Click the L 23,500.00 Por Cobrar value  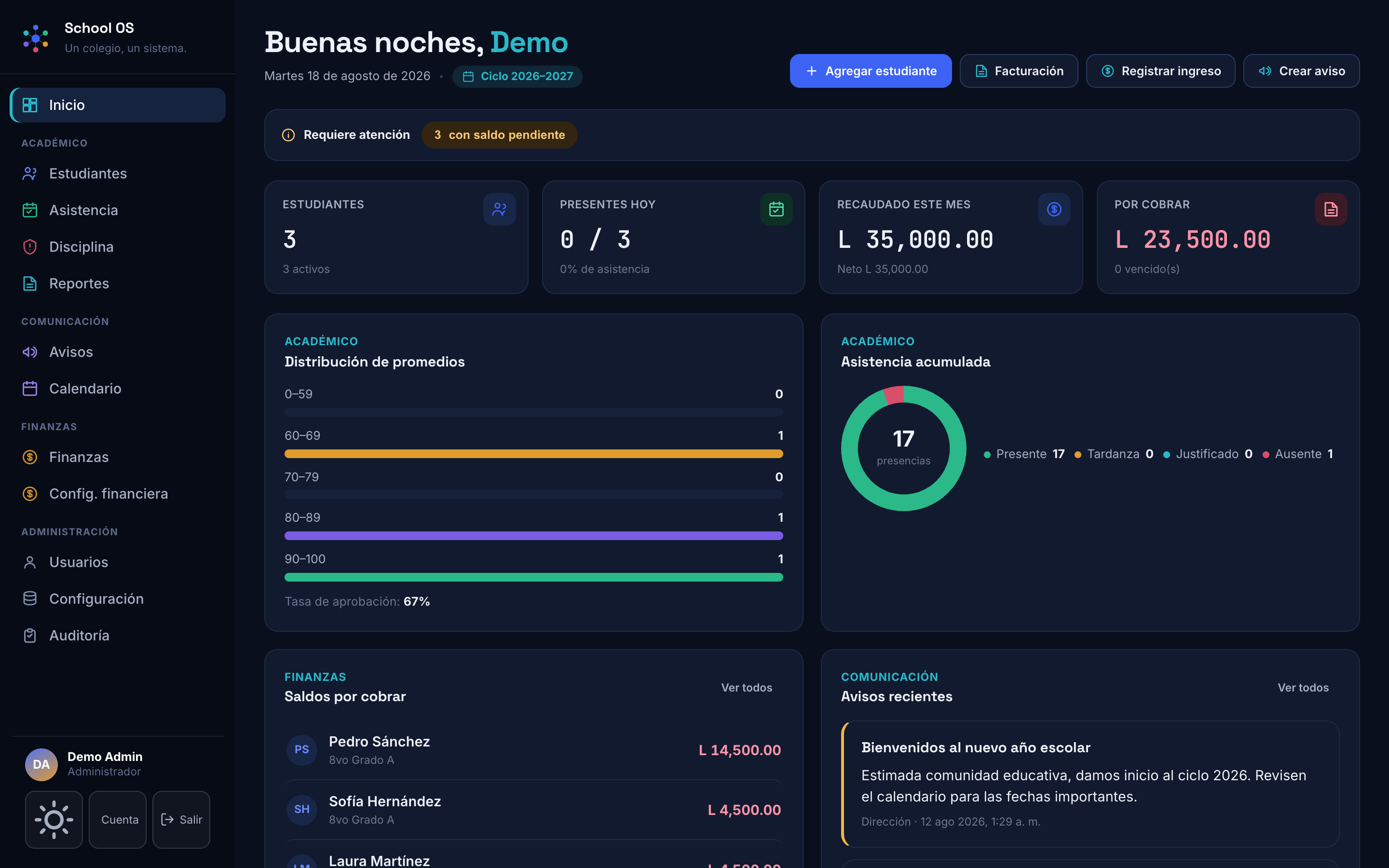pyautogui.click(x=1193, y=239)
